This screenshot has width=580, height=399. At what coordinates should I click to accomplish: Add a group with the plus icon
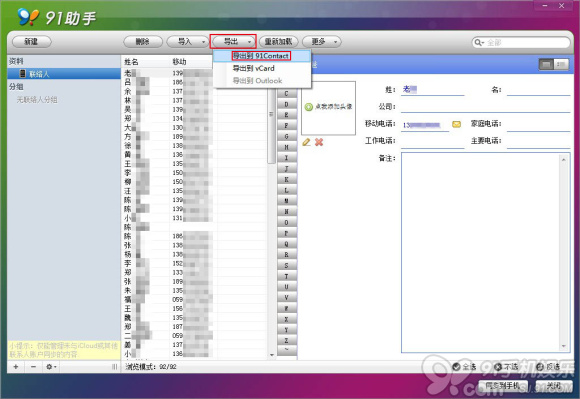[x=16, y=367]
